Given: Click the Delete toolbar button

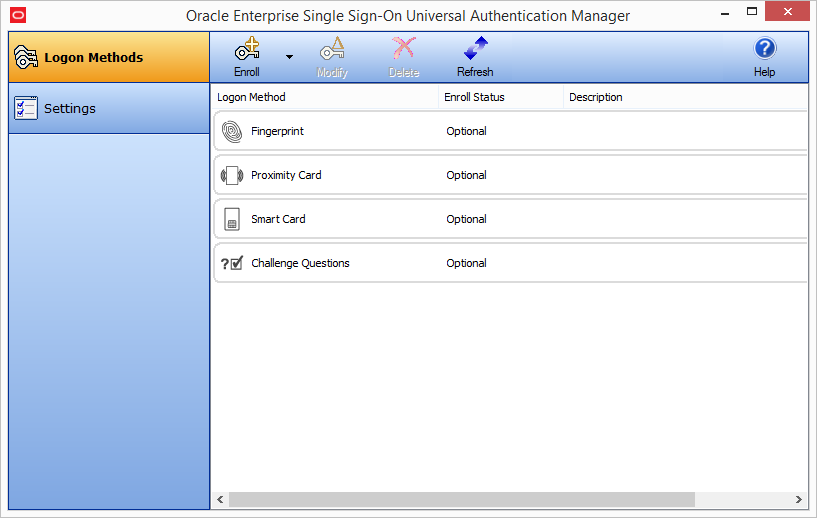Looking at the screenshot, I should (404, 57).
